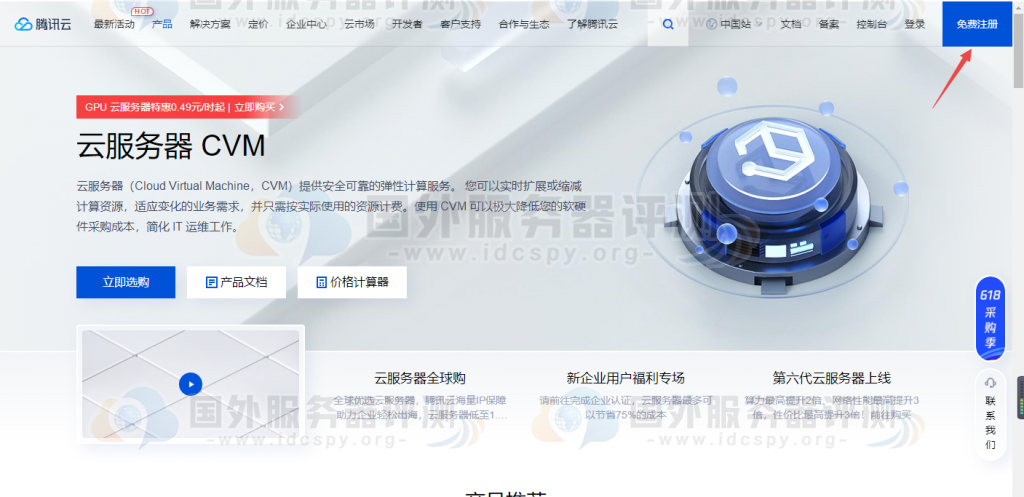Open the 产品 menu
This screenshot has width=1024, height=497.
point(162,24)
